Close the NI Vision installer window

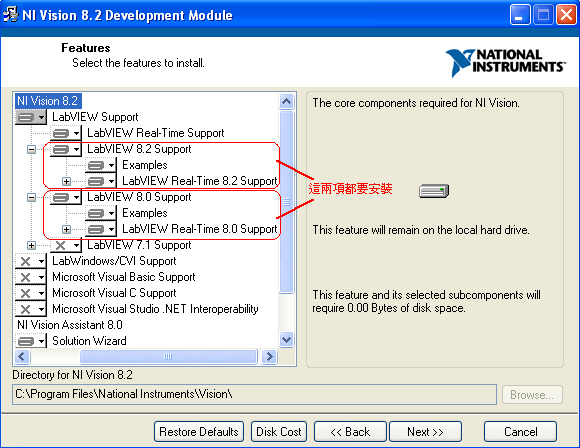566,15
